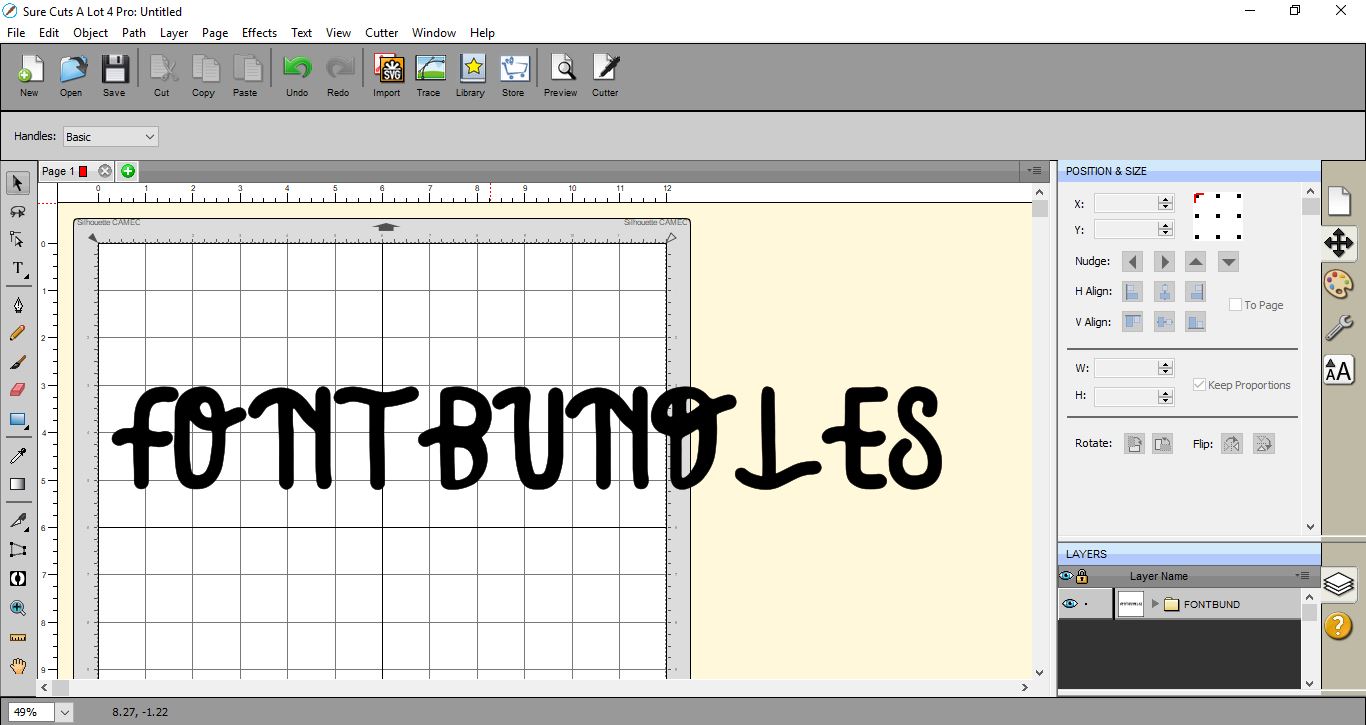The height and width of the screenshot is (725, 1366).
Task: Open the File menu
Action: click(x=16, y=33)
